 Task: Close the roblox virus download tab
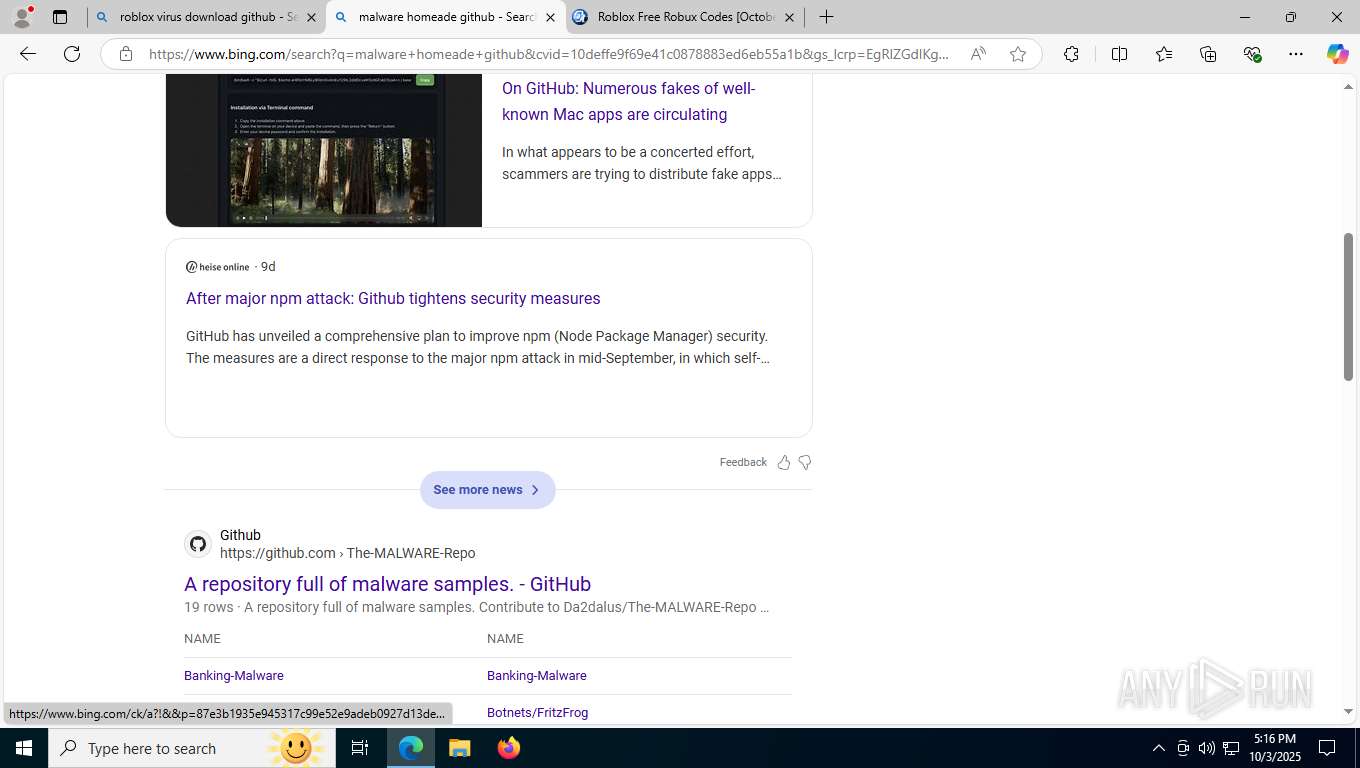coord(311,17)
